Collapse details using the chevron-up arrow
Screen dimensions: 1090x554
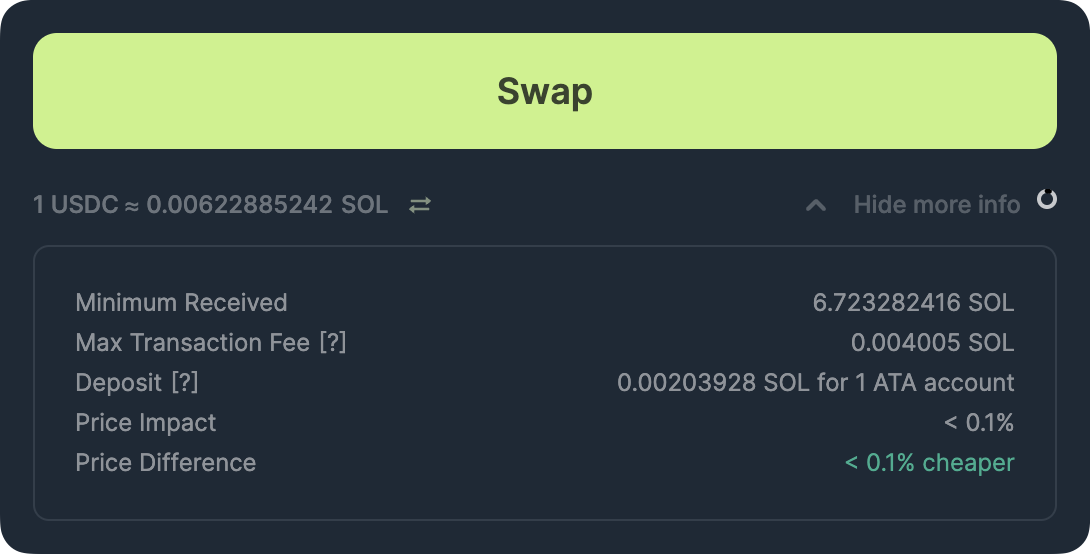coord(816,205)
